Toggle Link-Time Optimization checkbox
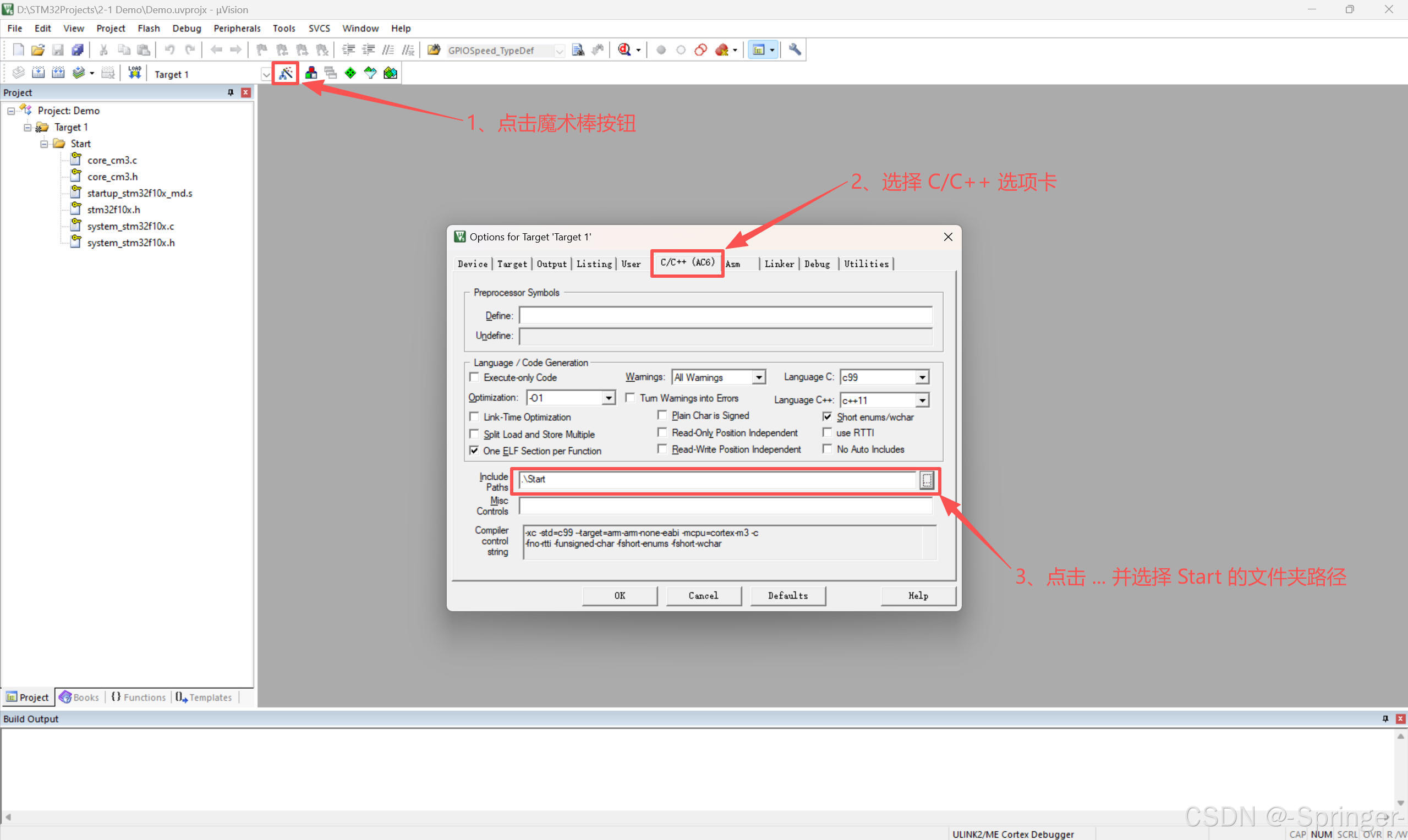The height and width of the screenshot is (840, 1408). tap(474, 416)
